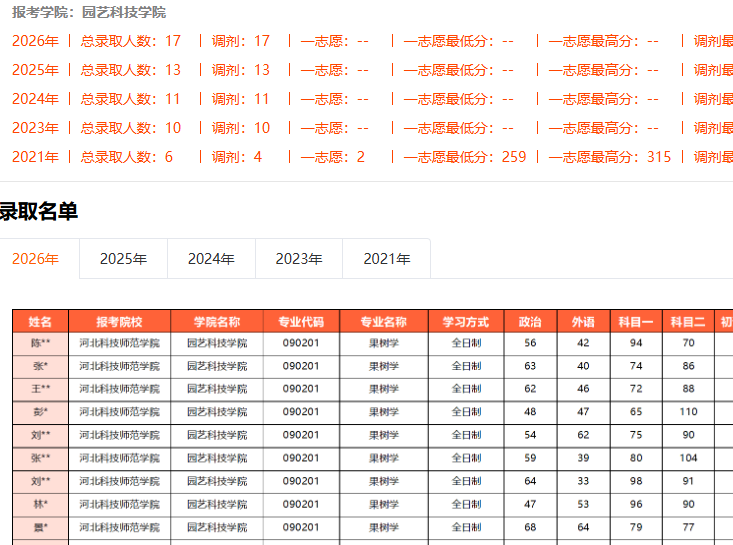Click 科目一 score 98 cell
733x545 pixels.
[636, 481]
